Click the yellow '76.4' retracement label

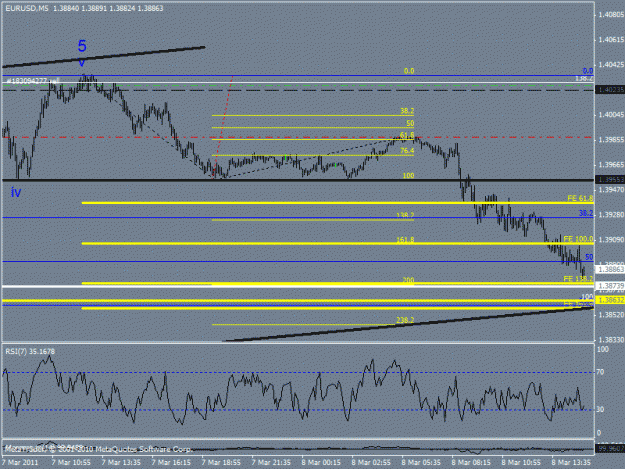tap(407, 151)
